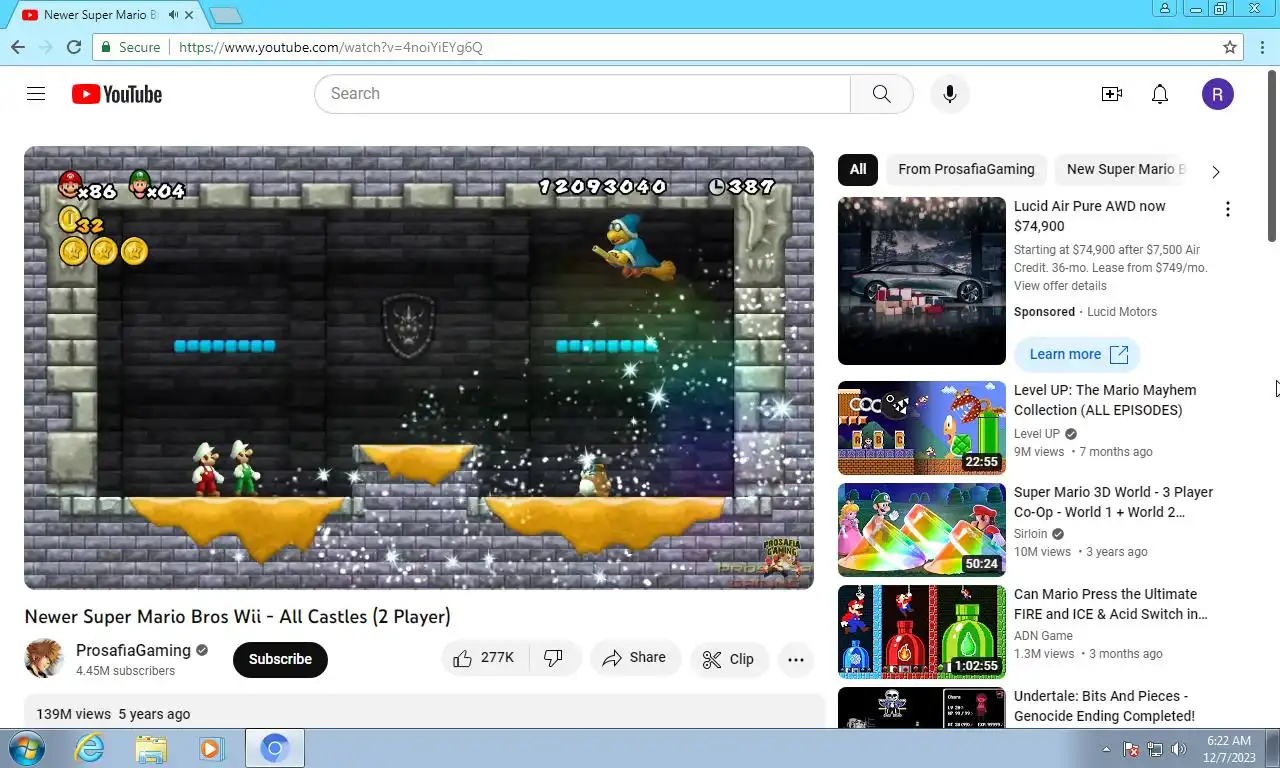The image size is (1280, 768).
Task: Click the search magnifier button
Action: 881,94
